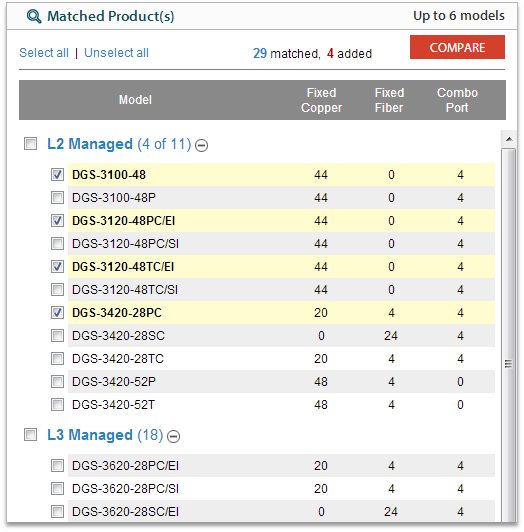Select the DGS-3120-48TC/SI model name
The image size is (524, 532).
click(125, 290)
